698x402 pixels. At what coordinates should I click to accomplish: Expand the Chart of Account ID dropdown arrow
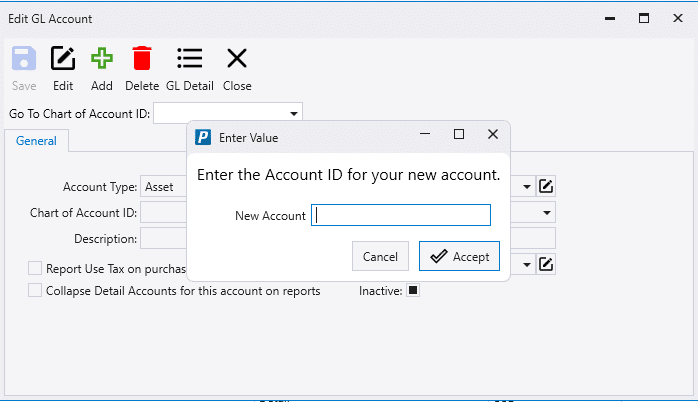point(547,213)
